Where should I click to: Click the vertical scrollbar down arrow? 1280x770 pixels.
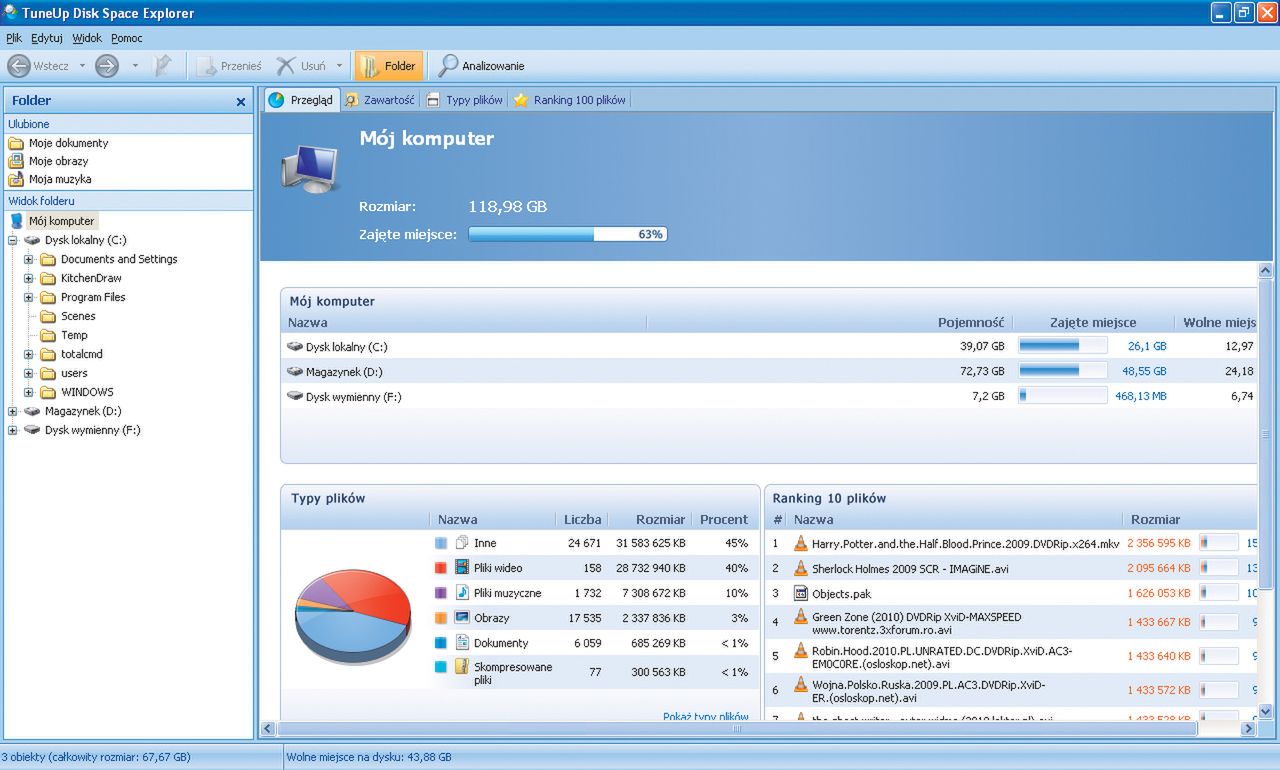click(x=1265, y=711)
